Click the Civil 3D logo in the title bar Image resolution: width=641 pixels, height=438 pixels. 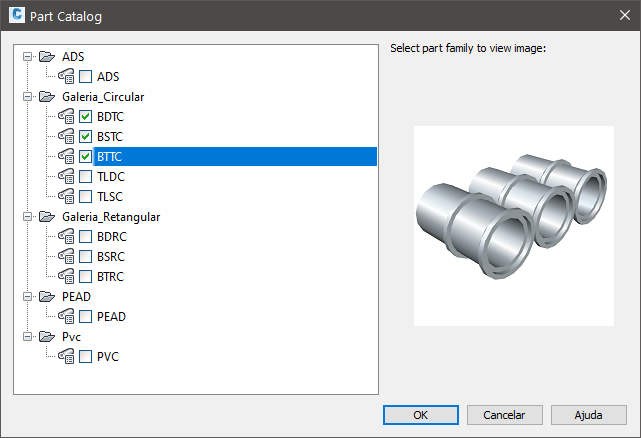pyautogui.click(x=17, y=15)
